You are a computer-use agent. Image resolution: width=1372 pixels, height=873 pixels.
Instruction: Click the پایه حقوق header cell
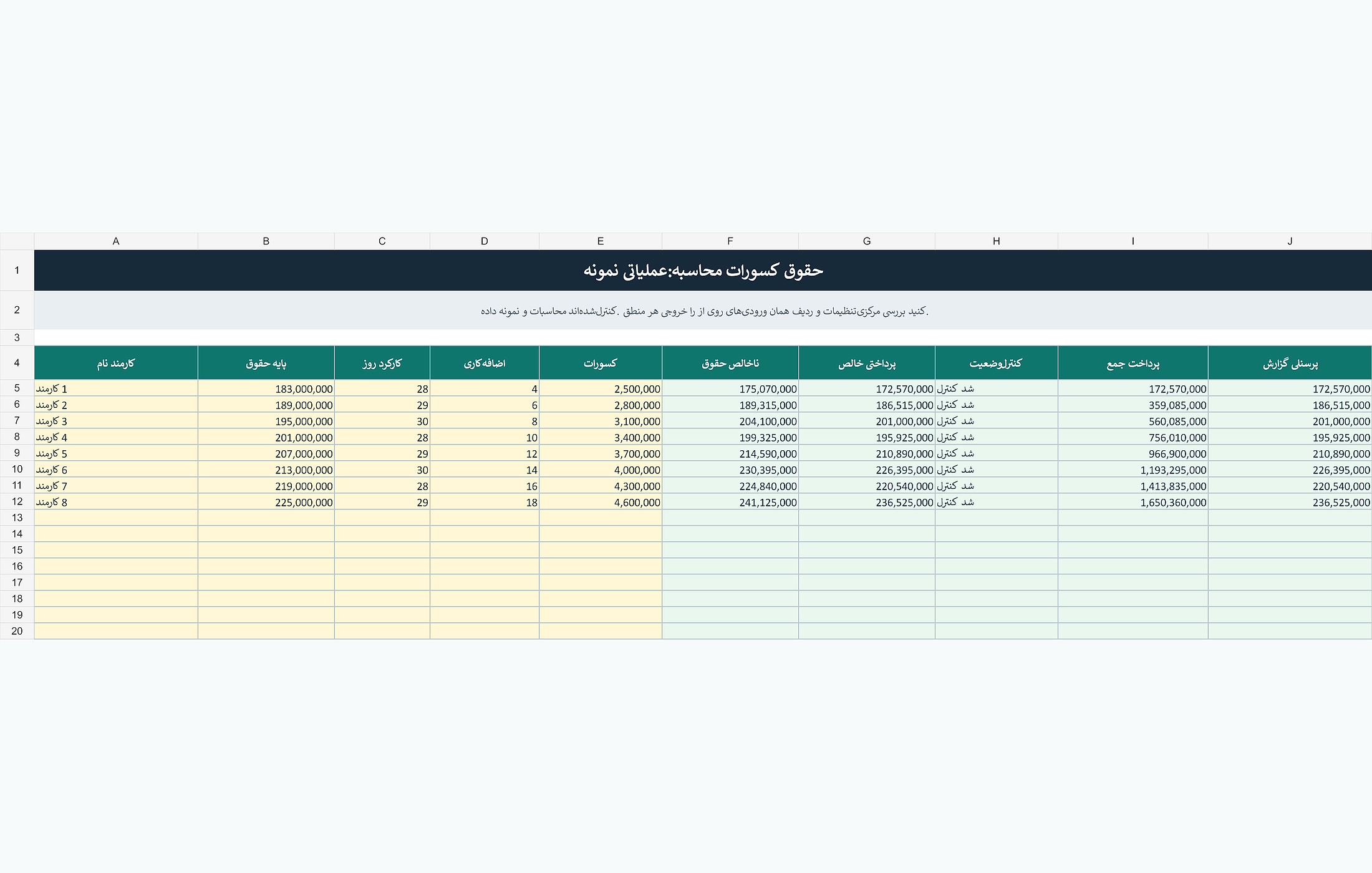[266, 363]
